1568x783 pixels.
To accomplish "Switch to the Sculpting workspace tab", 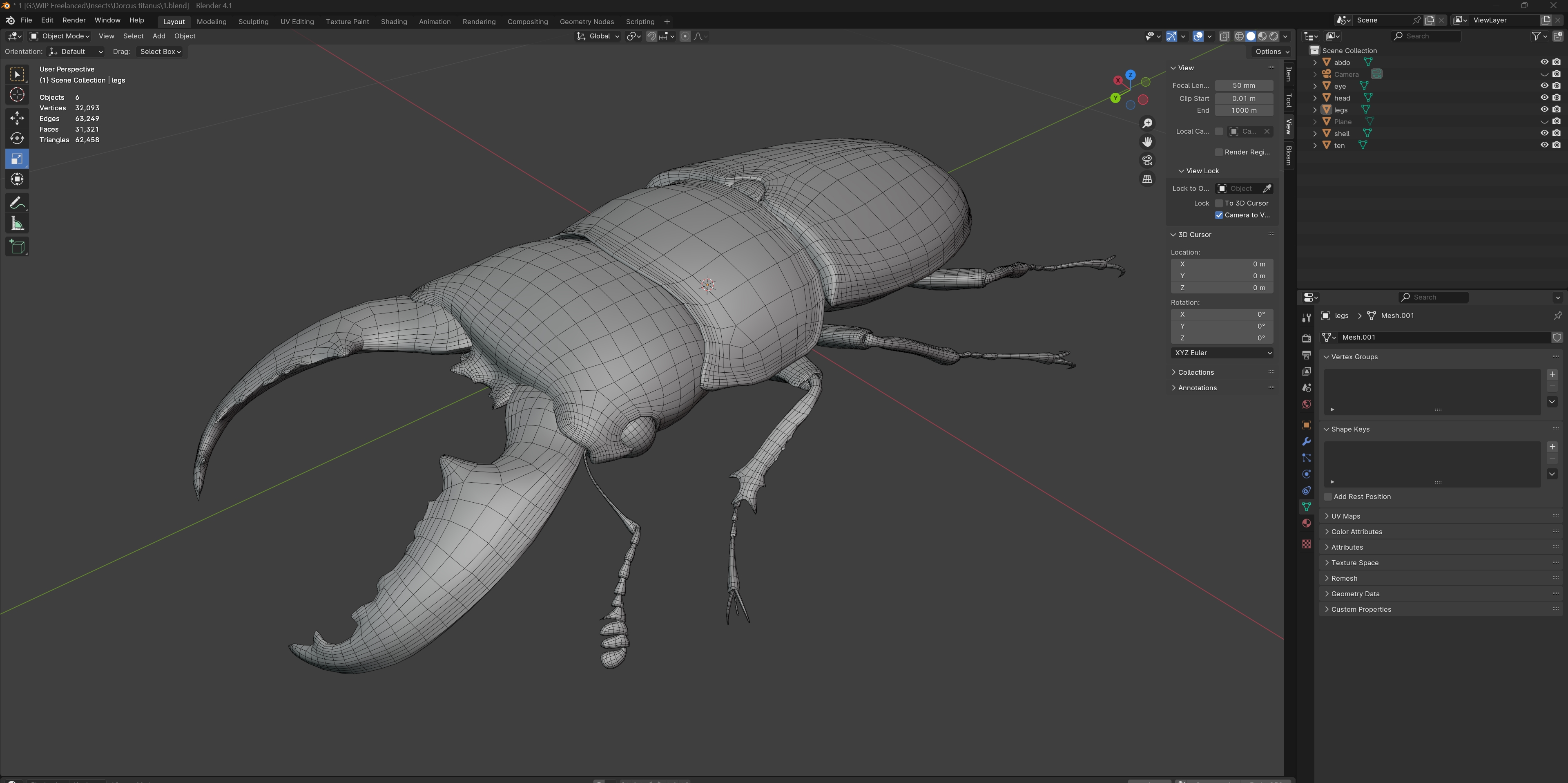I will (x=253, y=21).
